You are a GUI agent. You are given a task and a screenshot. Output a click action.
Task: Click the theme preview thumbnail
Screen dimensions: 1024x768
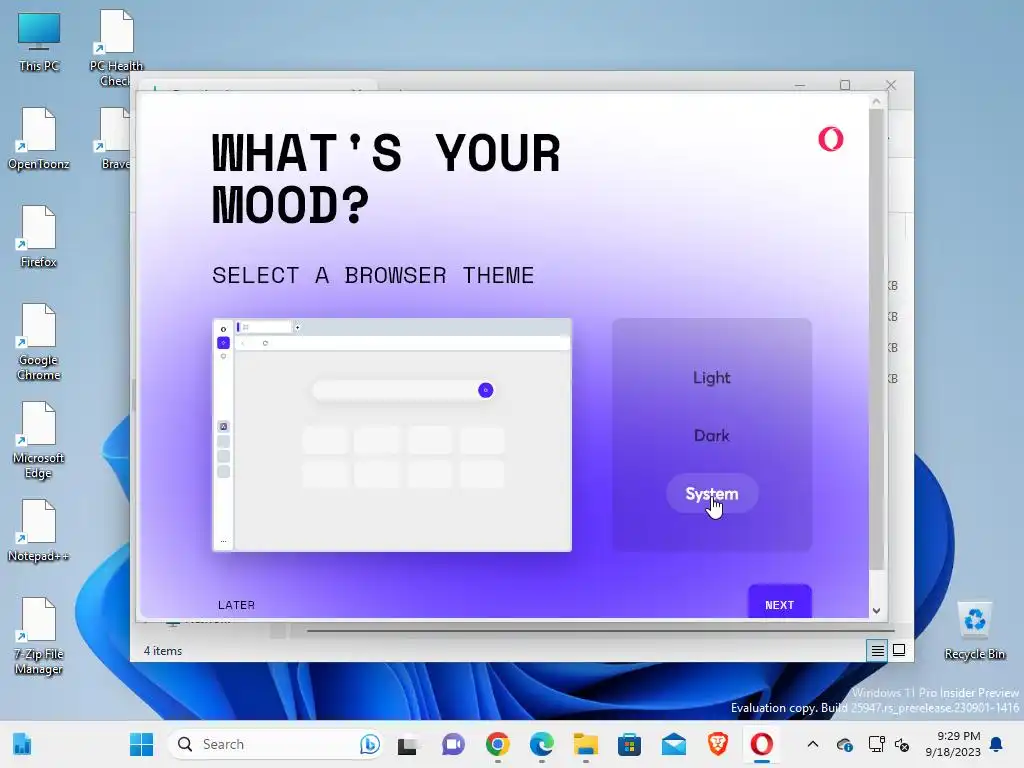392,435
